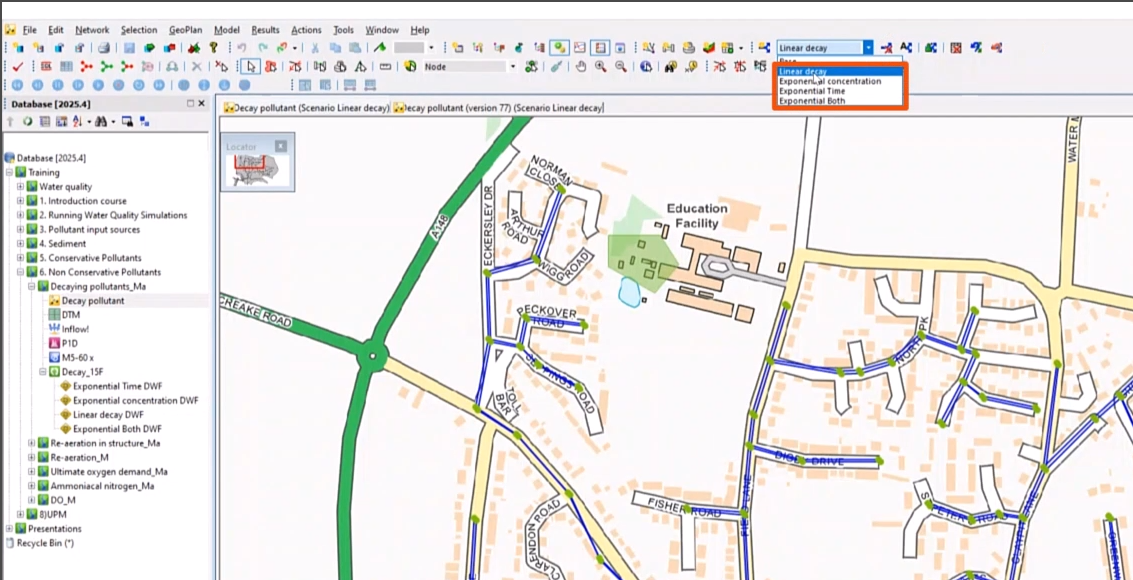Click the sort icon in the Database panel
The image size is (1133, 580).
77,123
